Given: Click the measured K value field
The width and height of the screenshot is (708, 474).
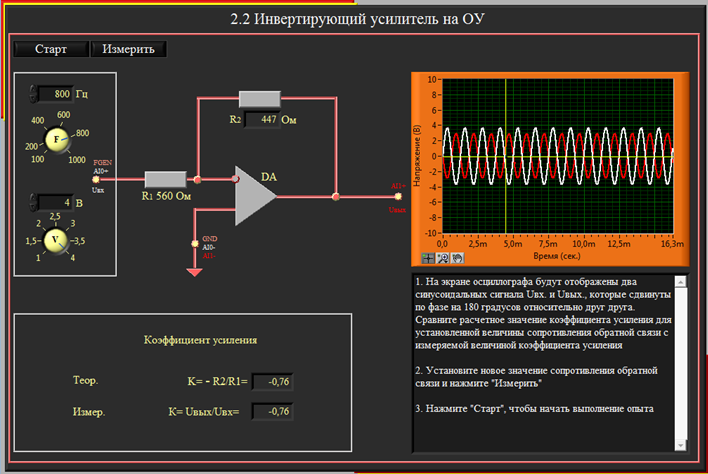Looking at the screenshot, I should pos(273,412).
